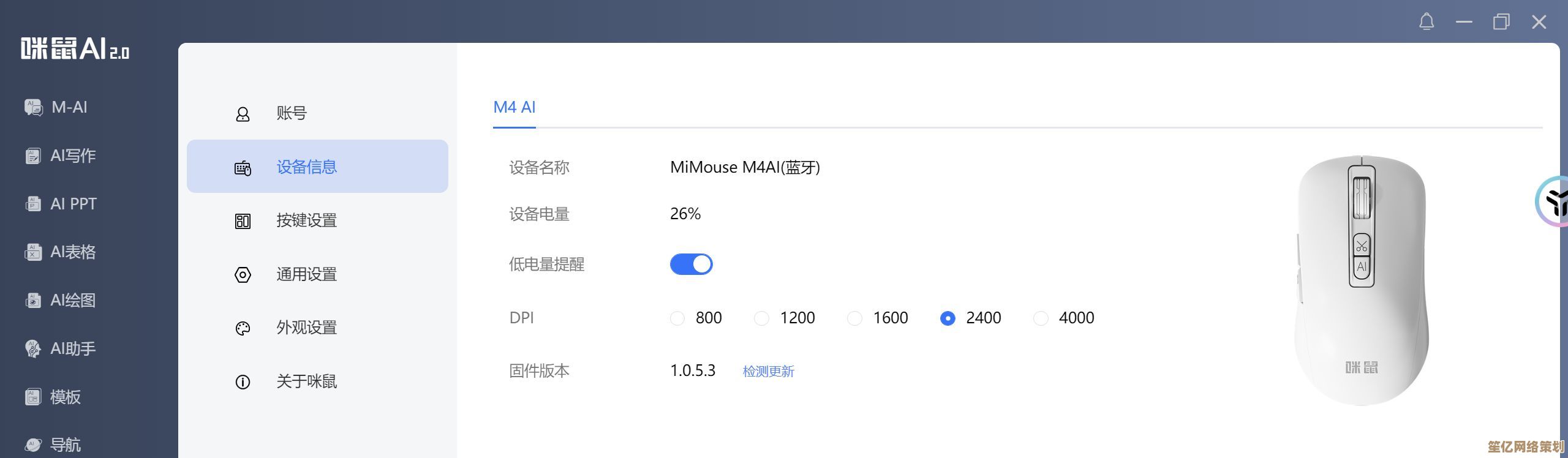
Task: Toggle the 低电量提醒 low battery switch
Action: (691, 265)
